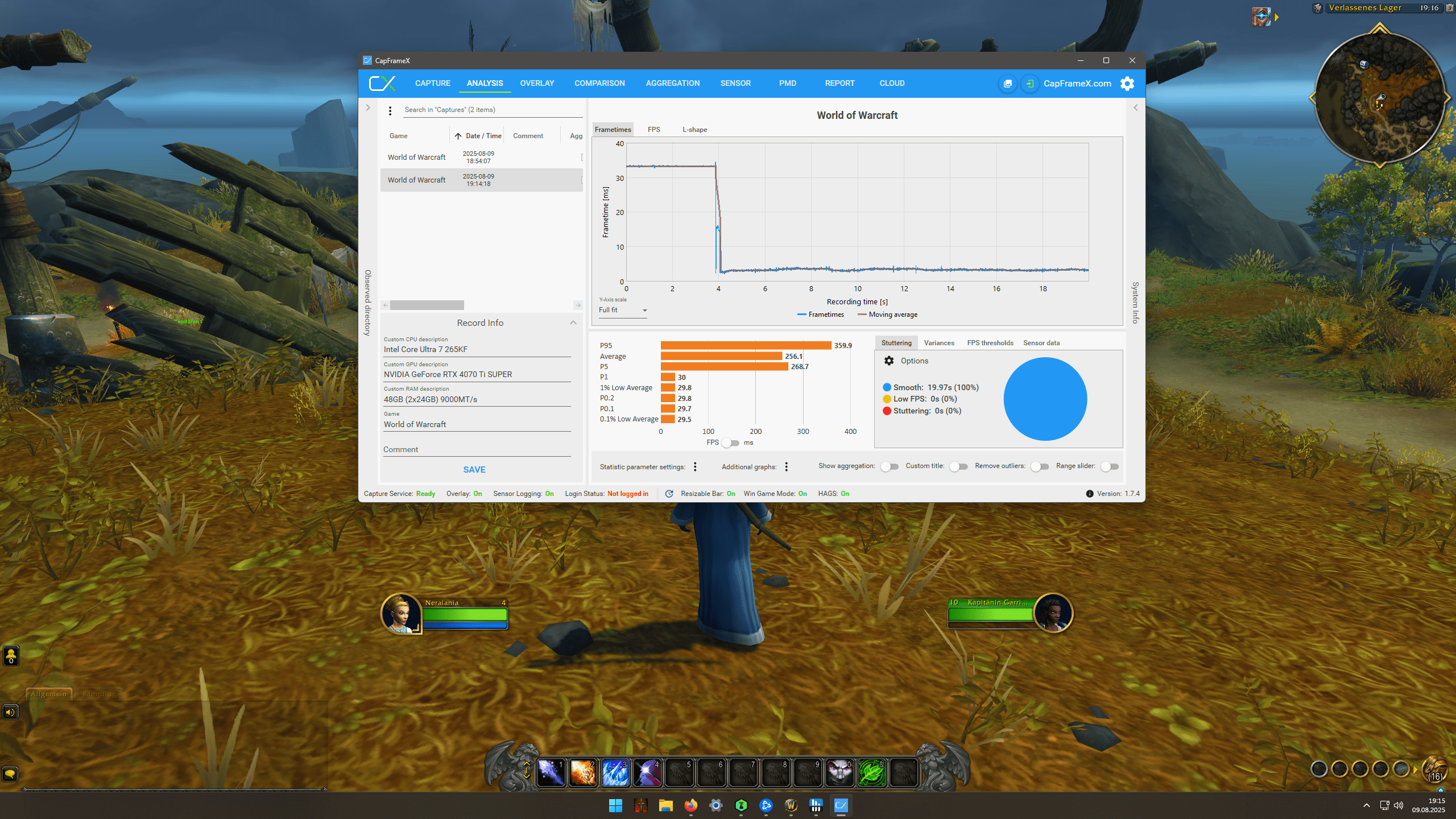This screenshot has width=1456, height=819.
Task: Click the screenshot icon in header
Action: [1008, 84]
